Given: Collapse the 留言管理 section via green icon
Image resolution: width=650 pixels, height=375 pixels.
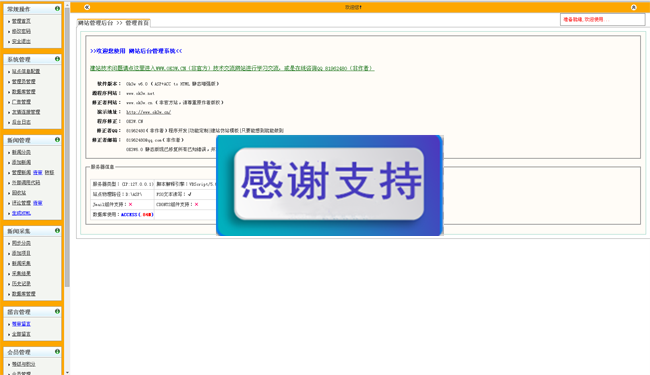Looking at the screenshot, I should coord(57,311).
